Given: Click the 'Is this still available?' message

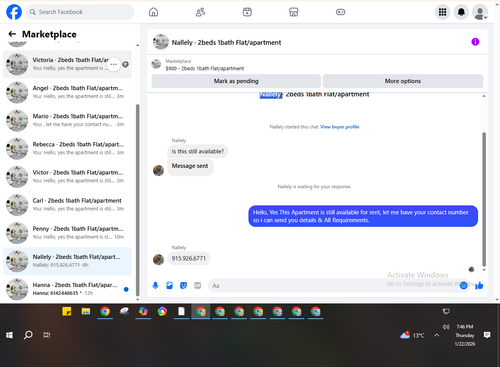Looking at the screenshot, I should [x=198, y=151].
